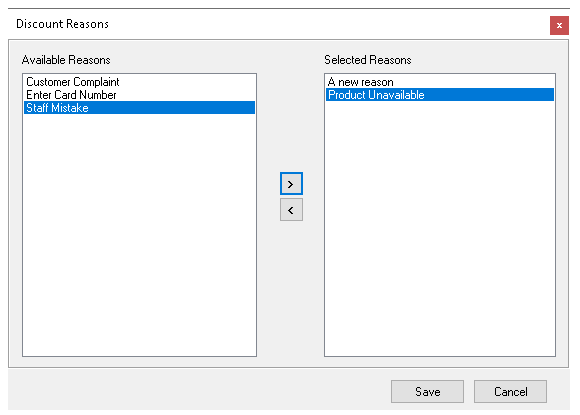Image resolution: width=580 pixels, height=415 pixels.
Task: Click the Discount Reasons title text
Action: click(x=63, y=24)
